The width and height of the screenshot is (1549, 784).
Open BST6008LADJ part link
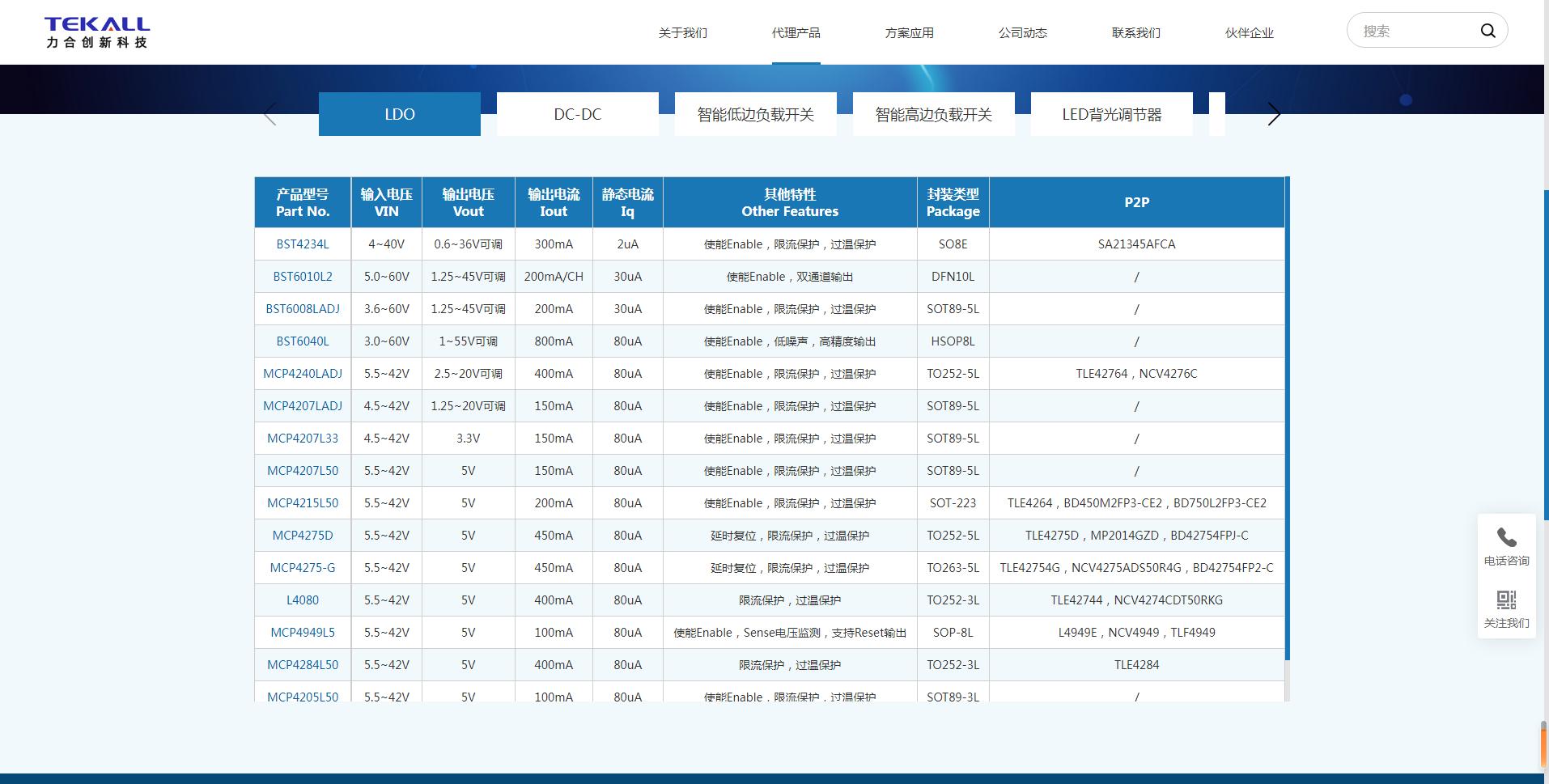click(303, 308)
